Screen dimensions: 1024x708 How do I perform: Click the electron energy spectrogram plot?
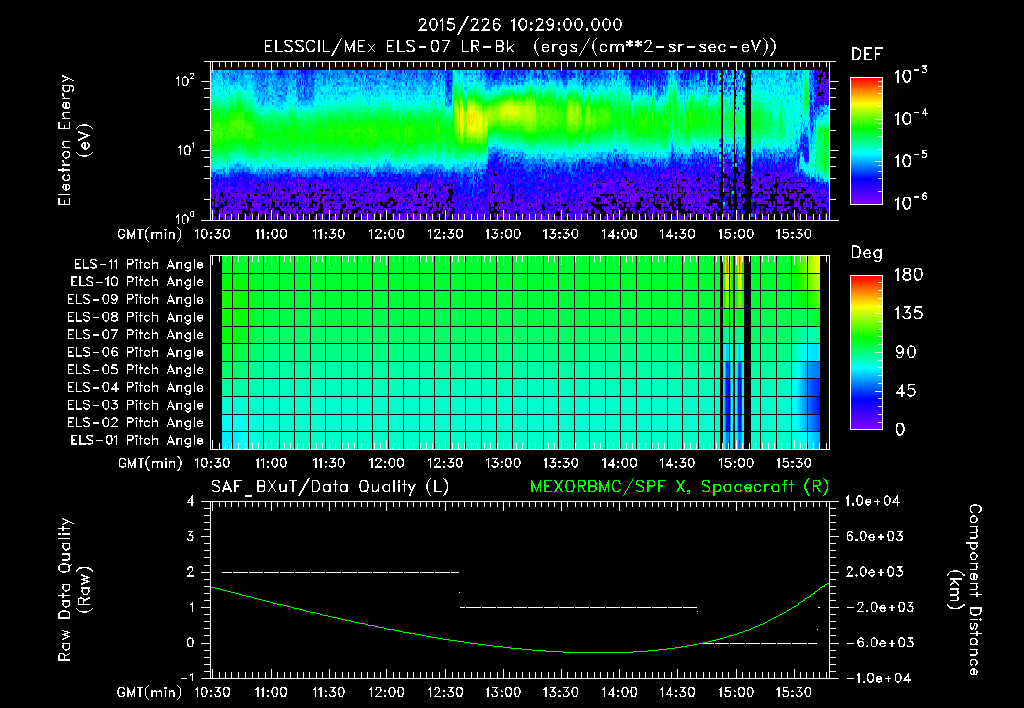click(520, 140)
